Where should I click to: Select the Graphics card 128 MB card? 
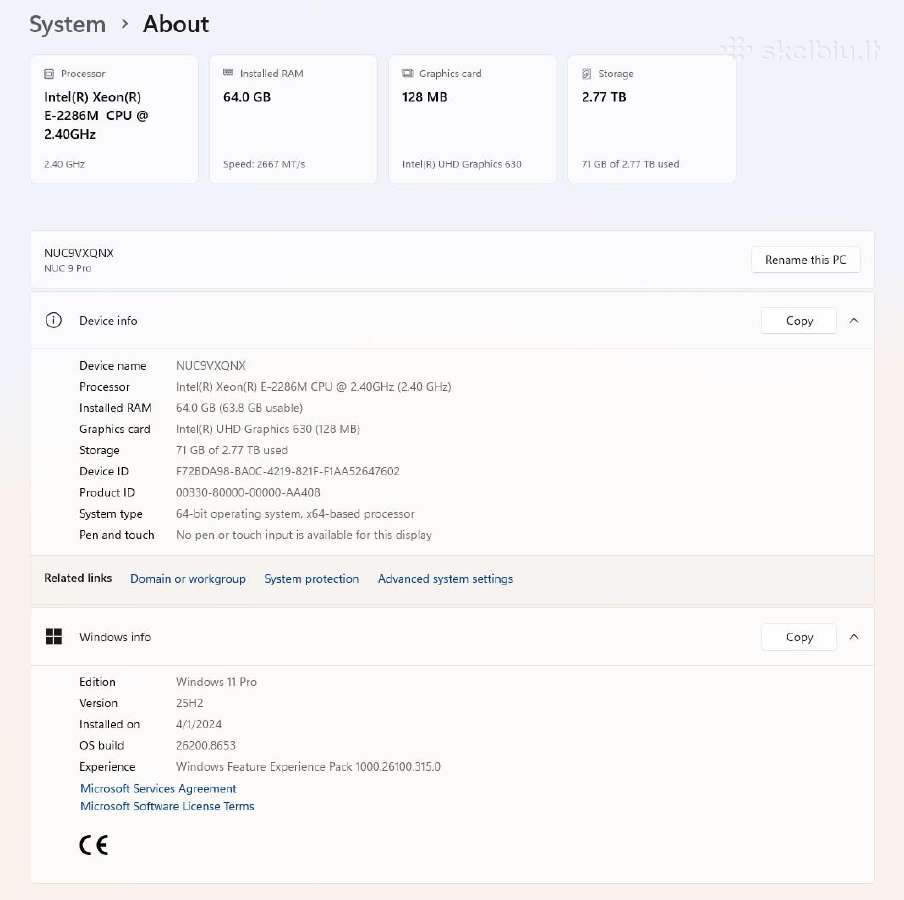click(472, 119)
